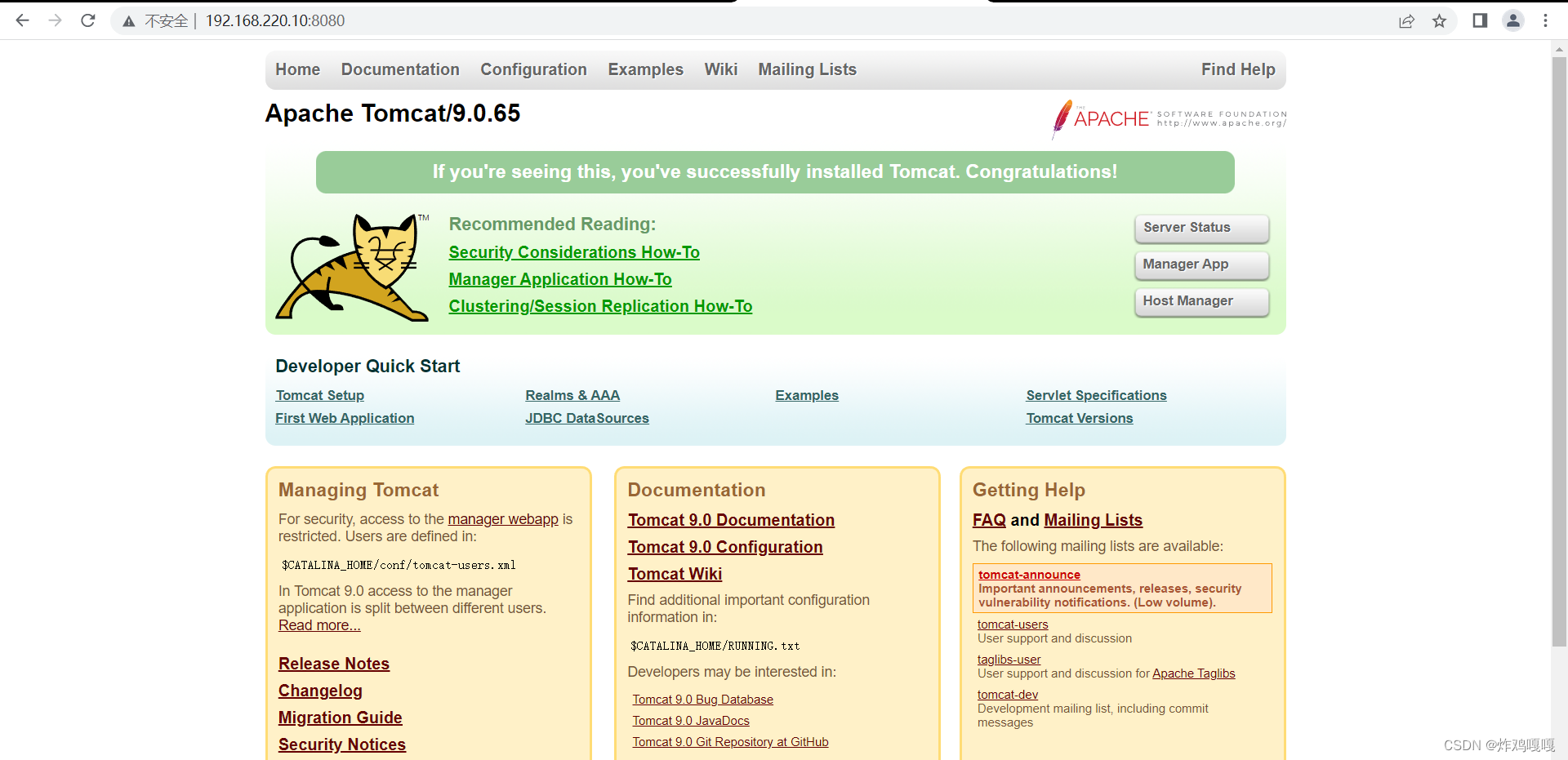The width and height of the screenshot is (1568, 760).
Task: Go back with the browser back arrow
Action: [23, 20]
